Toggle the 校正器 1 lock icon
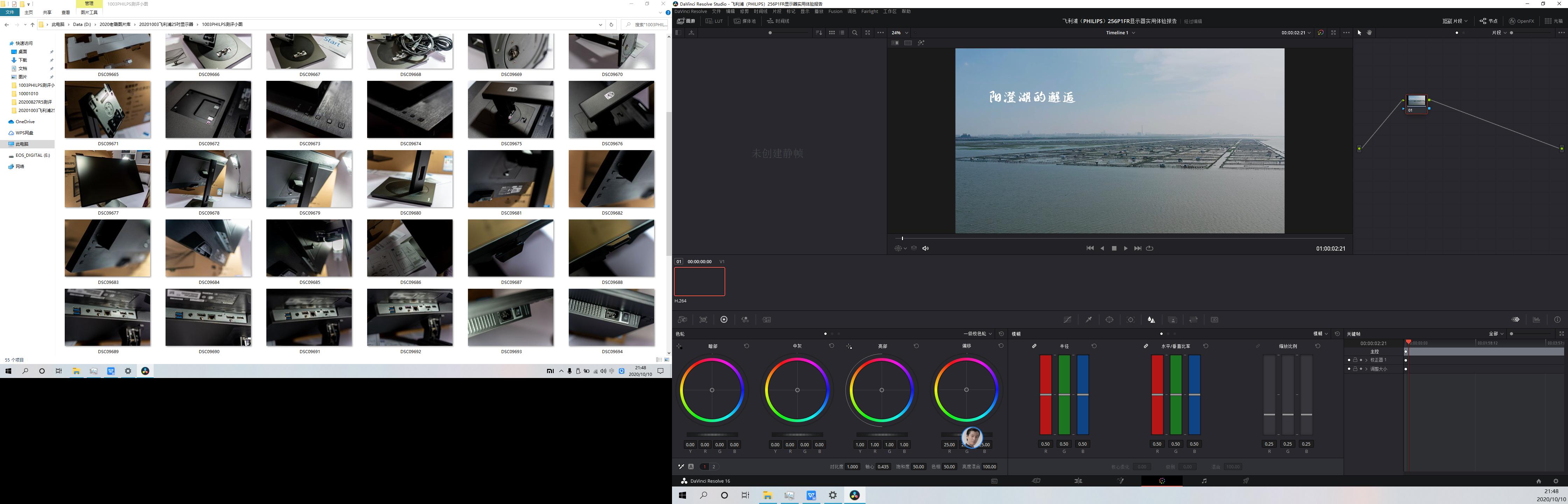The height and width of the screenshot is (504, 1568). (x=1355, y=360)
